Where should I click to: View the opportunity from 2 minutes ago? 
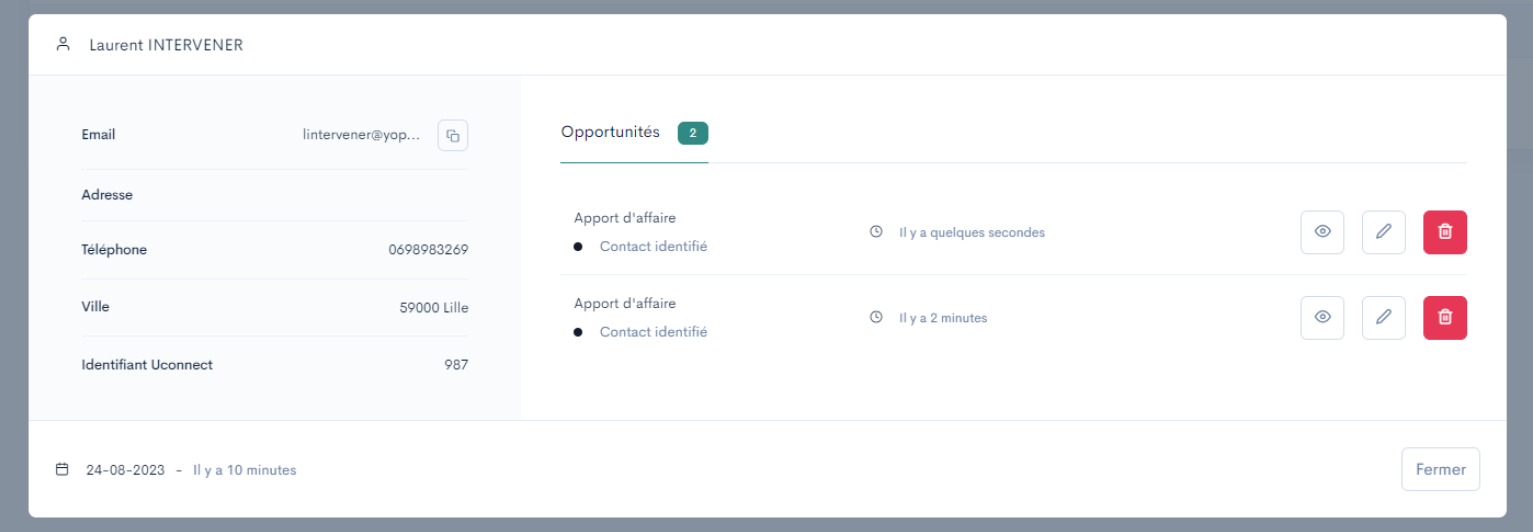point(1322,318)
